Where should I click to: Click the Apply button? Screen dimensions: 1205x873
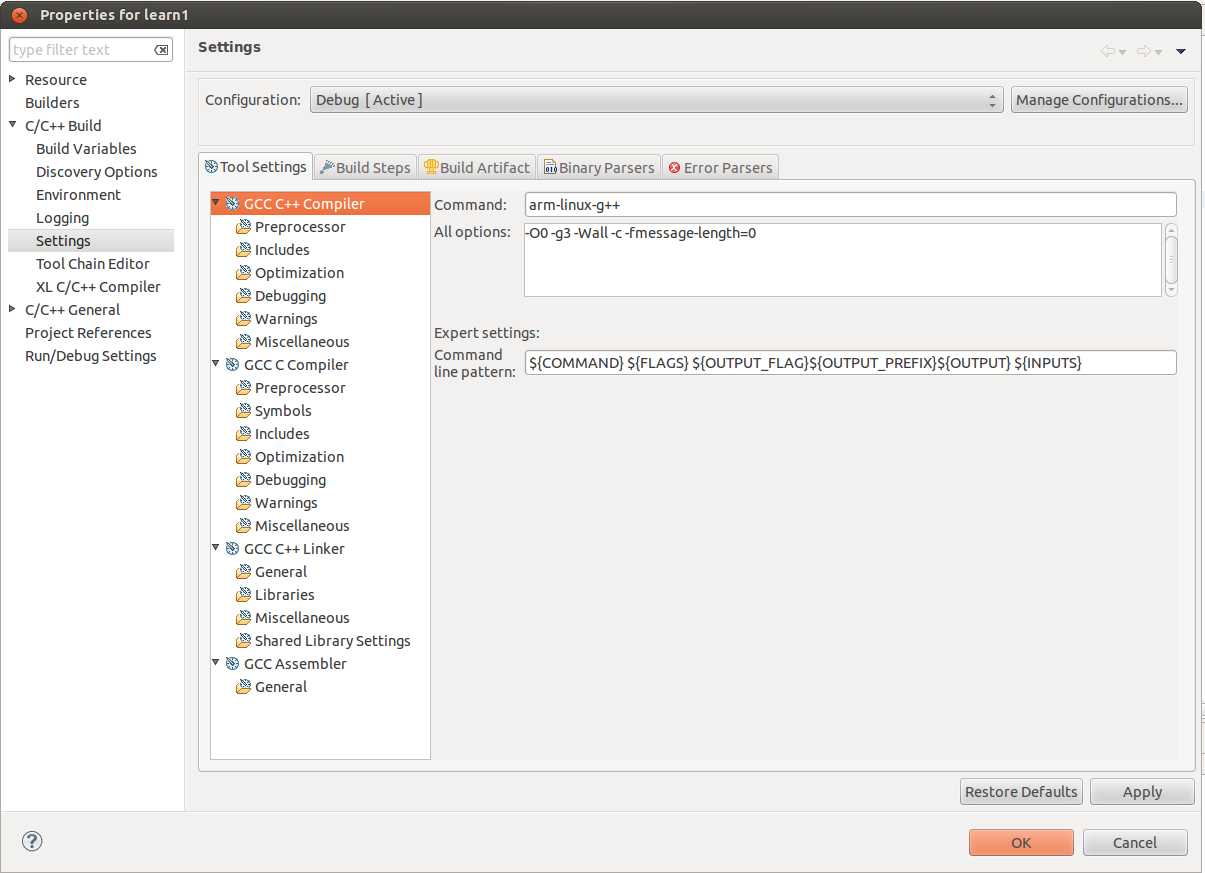tap(1142, 792)
